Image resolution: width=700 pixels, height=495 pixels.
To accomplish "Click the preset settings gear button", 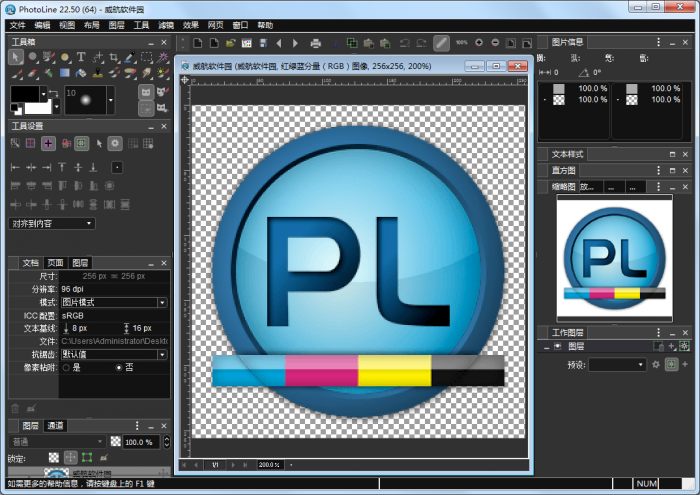I will [656, 365].
